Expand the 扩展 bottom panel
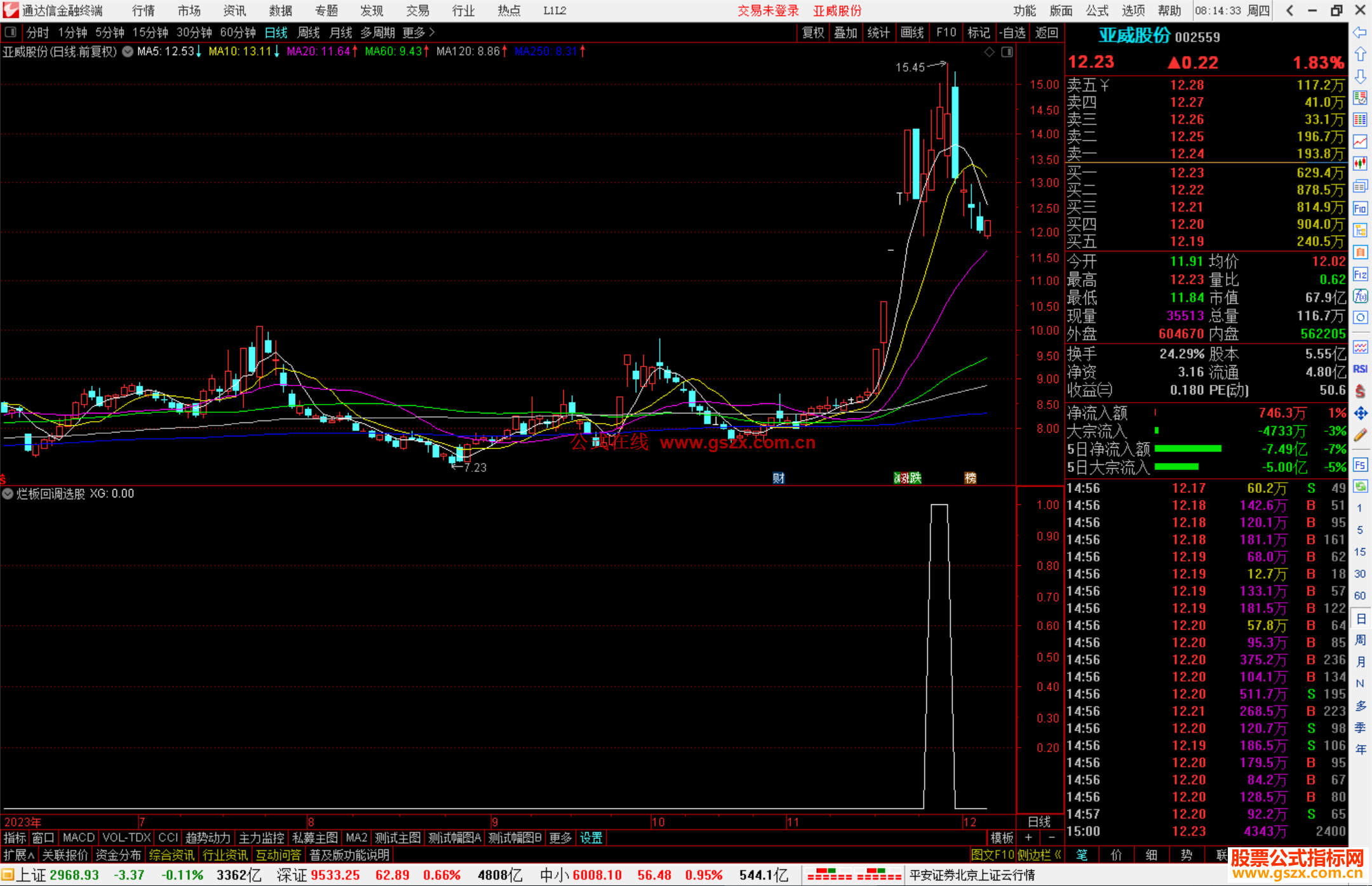Viewport: 1372px width, 886px height. pyautogui.click(x=19, y=855)
